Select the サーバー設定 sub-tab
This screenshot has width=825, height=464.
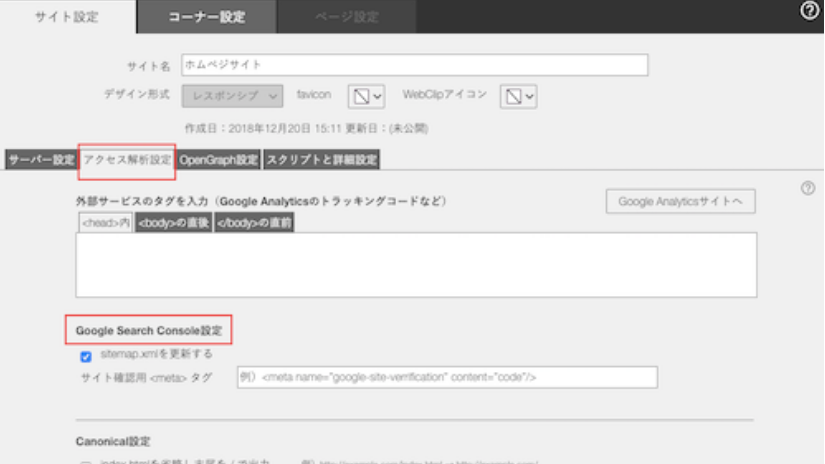(41, 160)
